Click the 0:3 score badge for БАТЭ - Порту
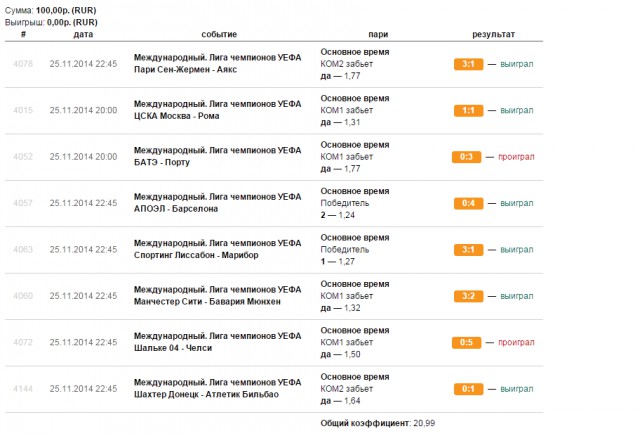Screen dimensions: 640x436 (x=465, y=157)
